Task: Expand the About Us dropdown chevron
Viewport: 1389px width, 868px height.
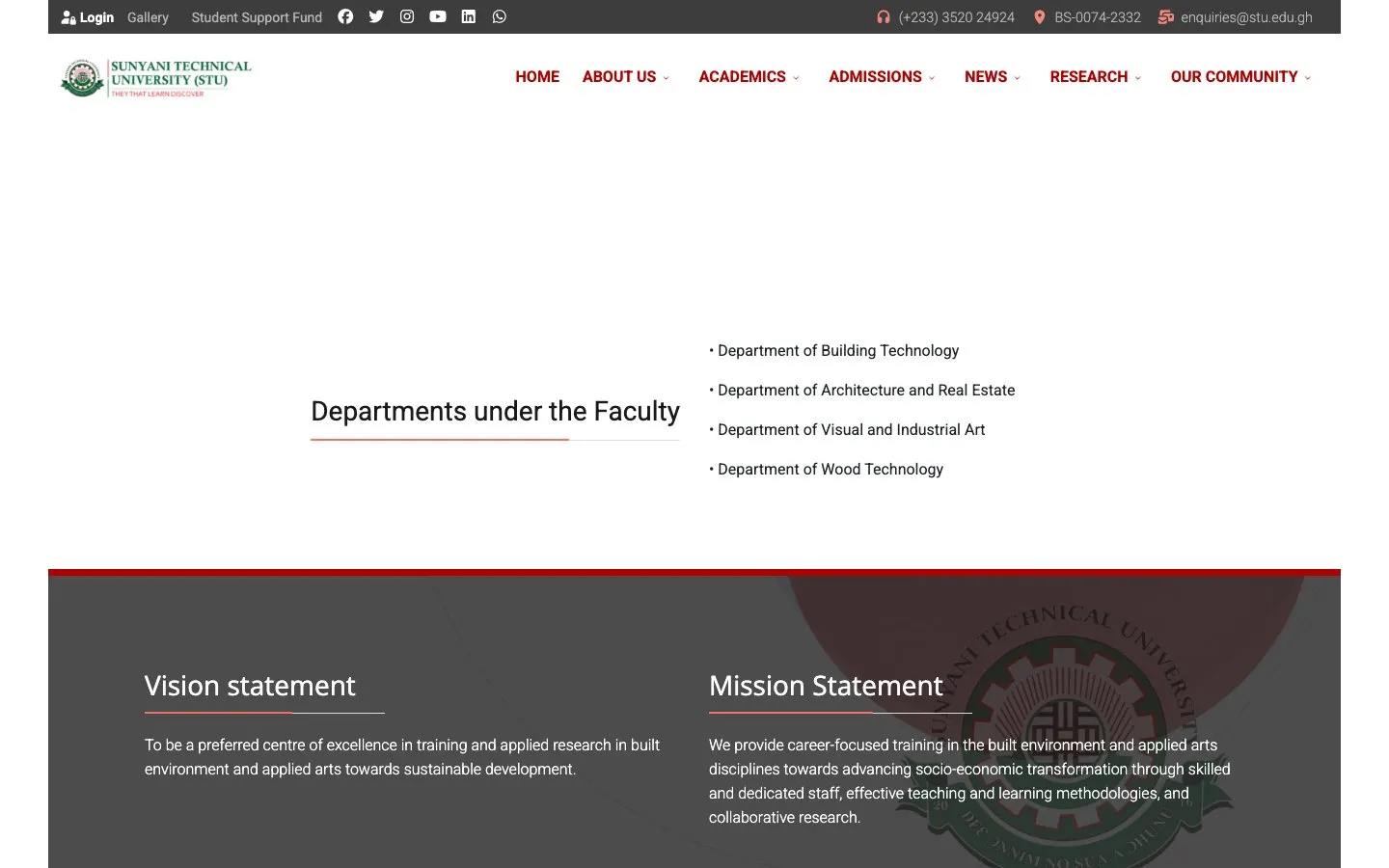Action: pos(666,78)
